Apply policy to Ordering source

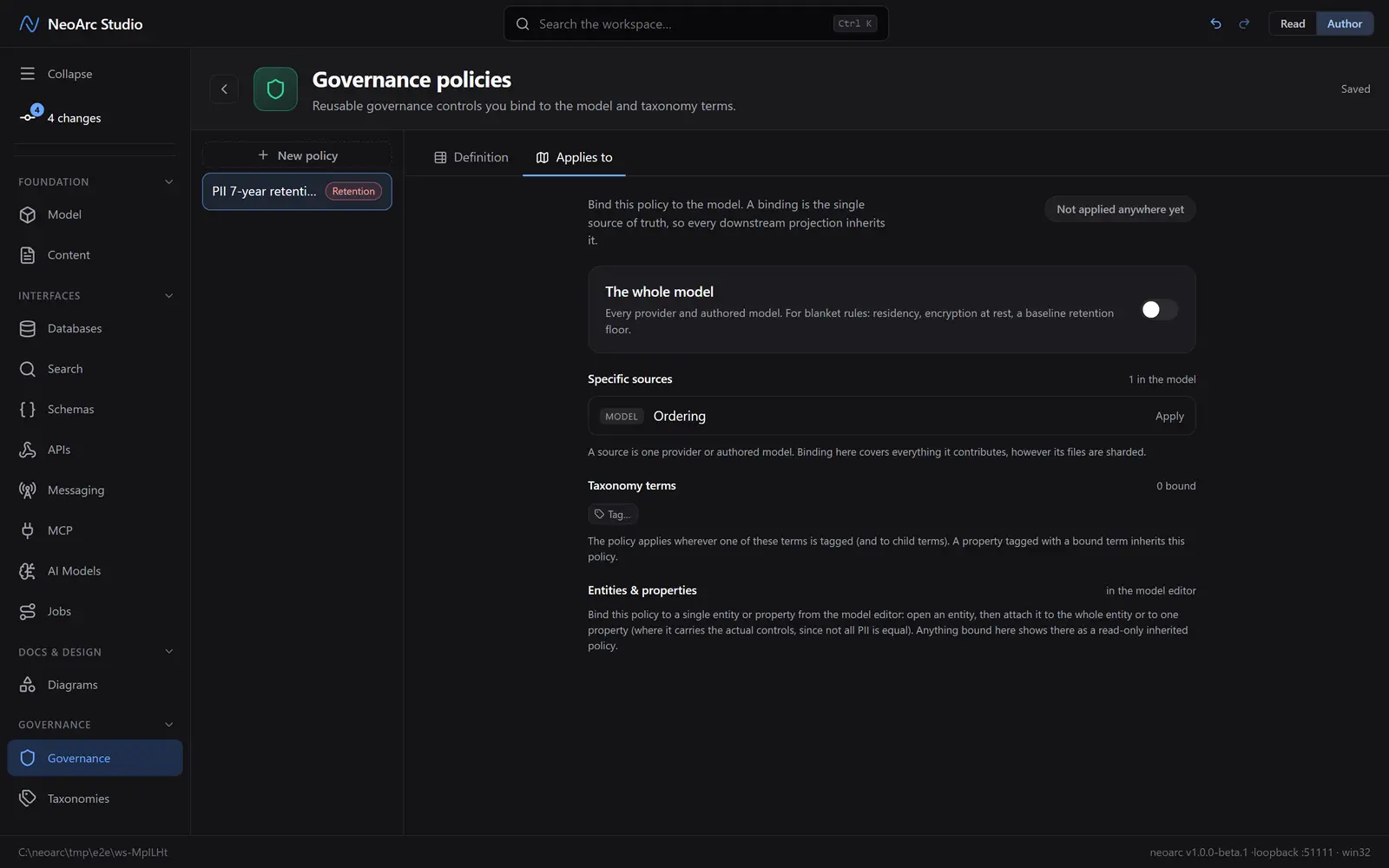point(1169,416)
